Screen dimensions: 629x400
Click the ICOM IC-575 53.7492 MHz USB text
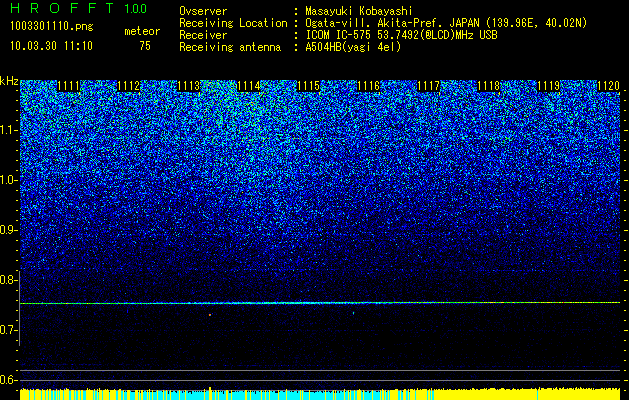coord(402,35)
